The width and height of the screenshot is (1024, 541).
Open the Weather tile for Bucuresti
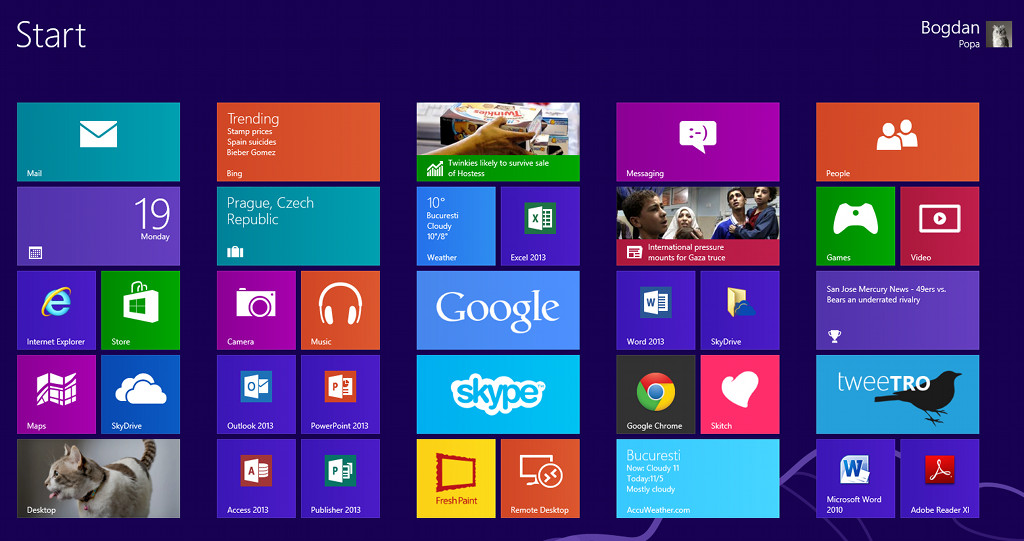pyautogui.click(x=456, y=226)
